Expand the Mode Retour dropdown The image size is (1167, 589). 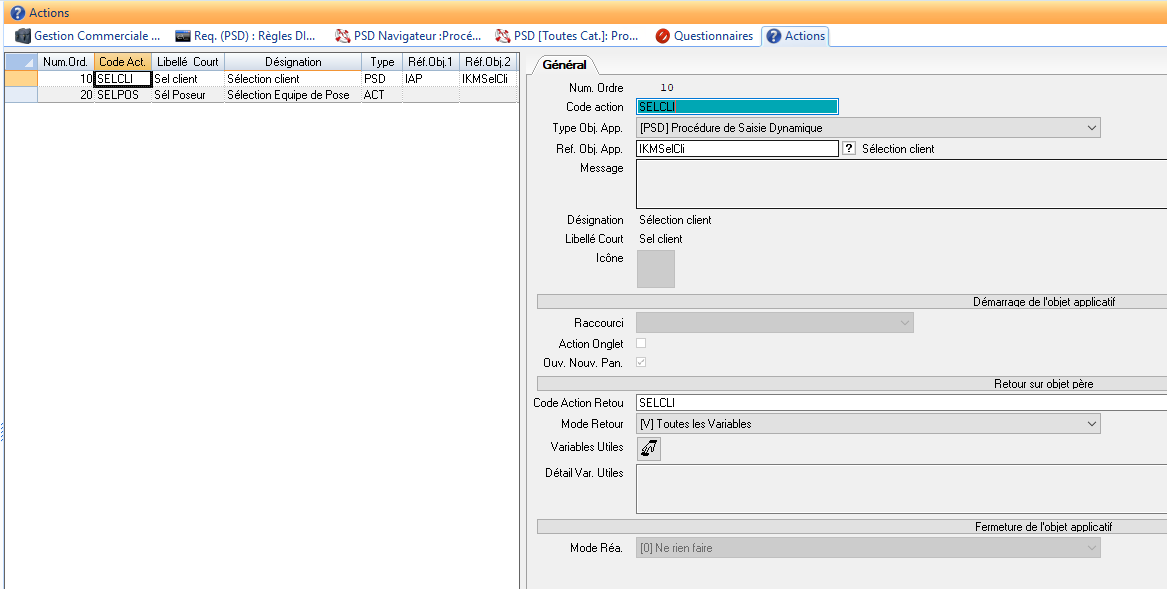(x=1090, y=424)
